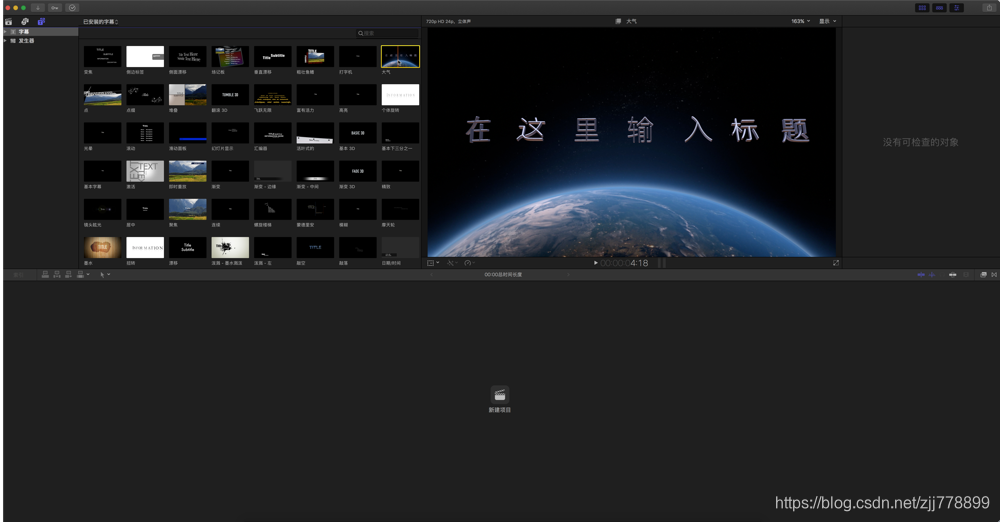Open the 已安装的字幕 popup menu

click(x=100, y=22)
